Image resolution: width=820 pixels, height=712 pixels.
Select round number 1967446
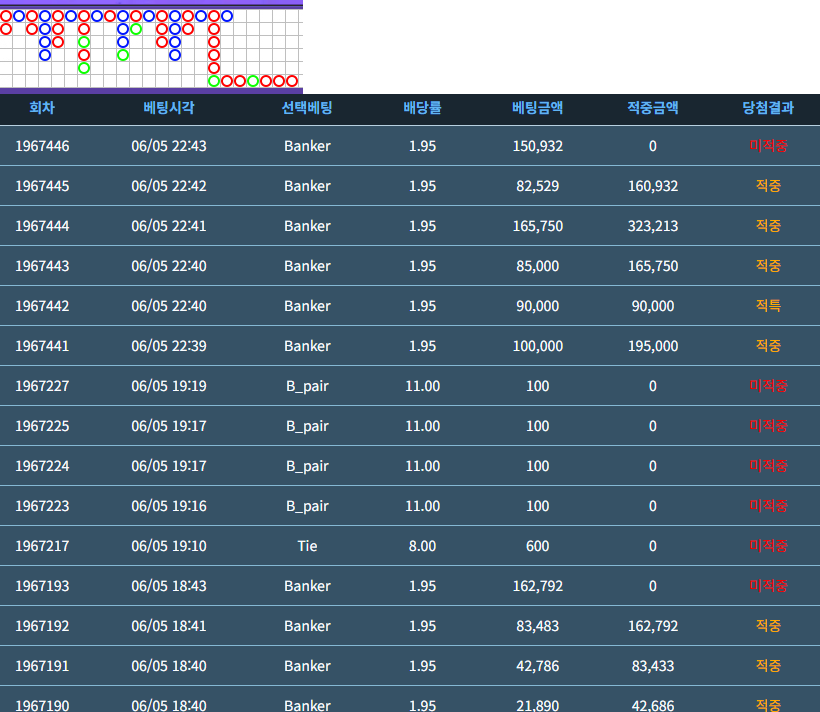[x=42, y=146]
